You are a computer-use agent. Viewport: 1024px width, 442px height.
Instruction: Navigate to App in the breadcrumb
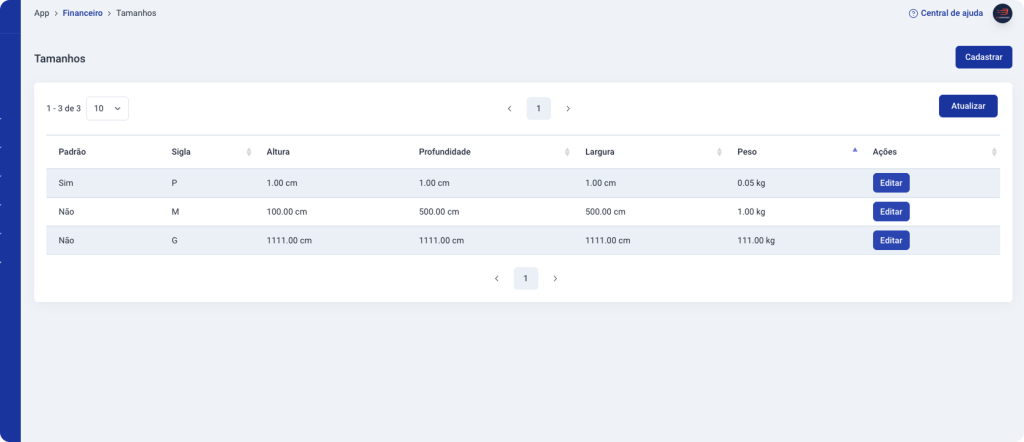point(42,14)
